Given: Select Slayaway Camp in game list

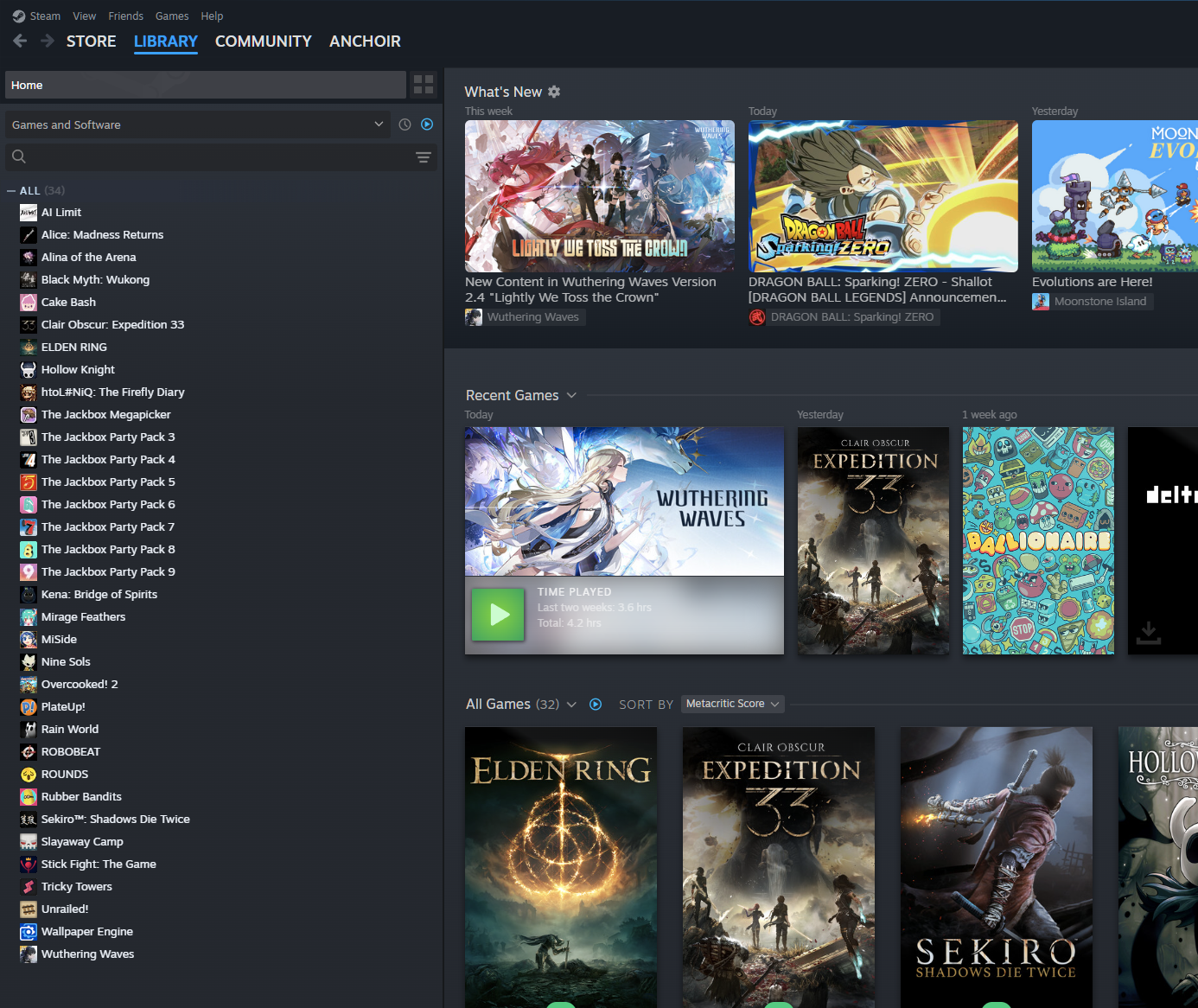Looking at the screenshot, I should 82,841.
